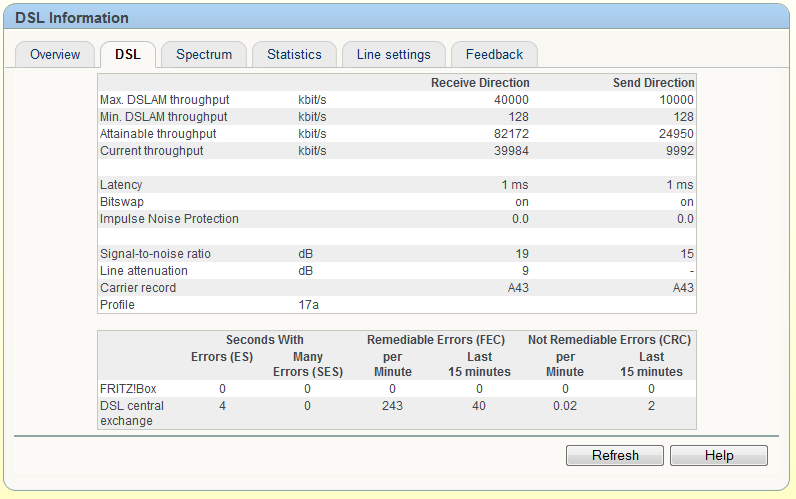796x499 pixels.
Task: Click the Profile value 17a
Action: [309, 305]
